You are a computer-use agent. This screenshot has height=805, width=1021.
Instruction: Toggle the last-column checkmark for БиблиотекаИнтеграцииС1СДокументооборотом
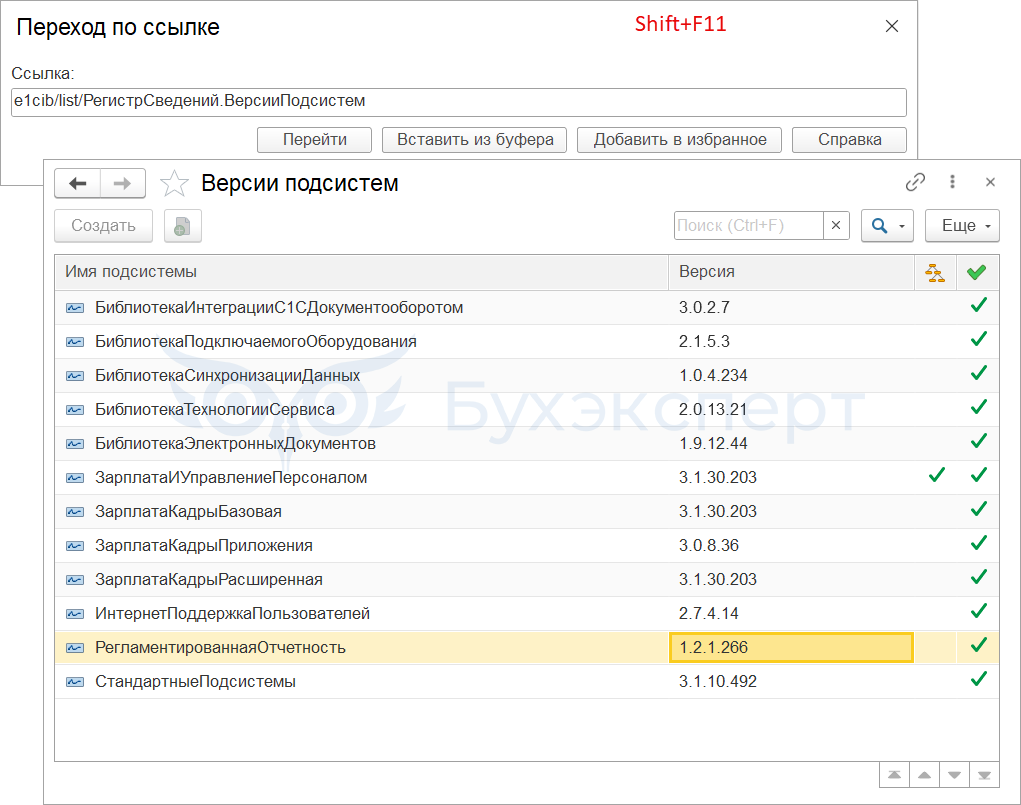coord(979,305)
